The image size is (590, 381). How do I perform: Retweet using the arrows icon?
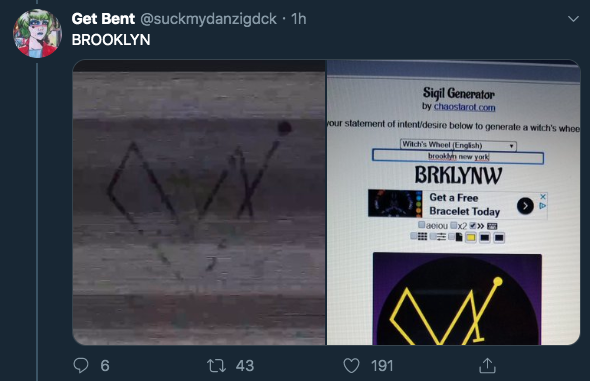pyautogui.click(x=216, y=366)
